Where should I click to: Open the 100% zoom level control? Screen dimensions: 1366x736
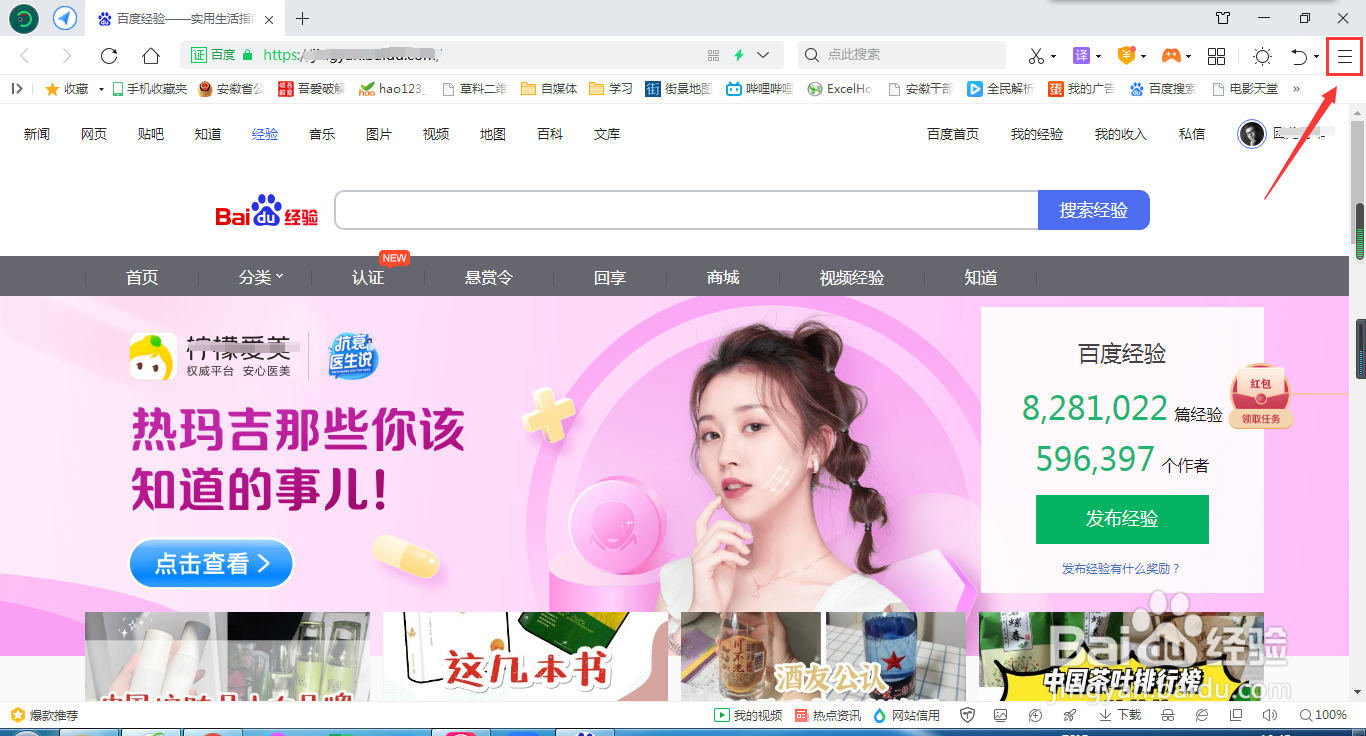point(1323,715)
